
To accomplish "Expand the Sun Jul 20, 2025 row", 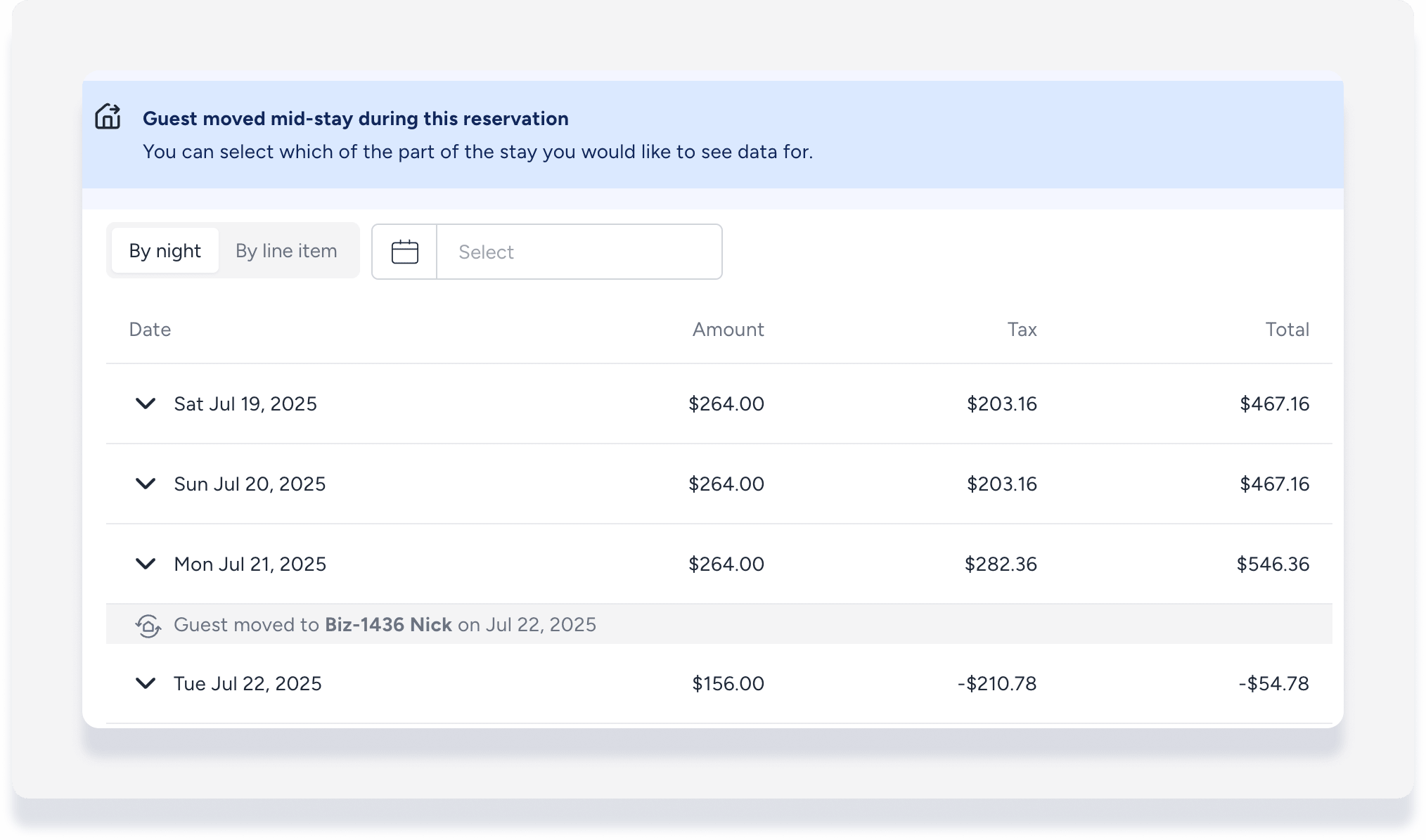I will point(146,484).
